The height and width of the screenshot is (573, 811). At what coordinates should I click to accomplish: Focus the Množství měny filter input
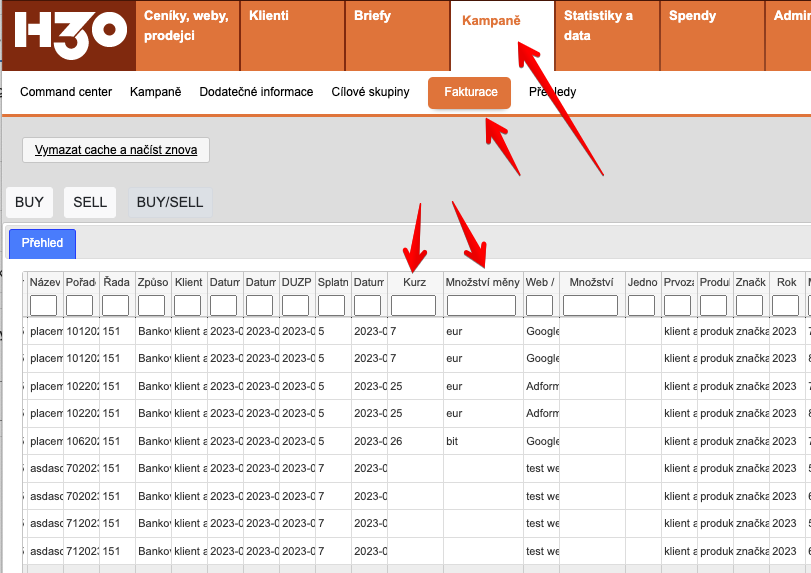pos(482,305)
